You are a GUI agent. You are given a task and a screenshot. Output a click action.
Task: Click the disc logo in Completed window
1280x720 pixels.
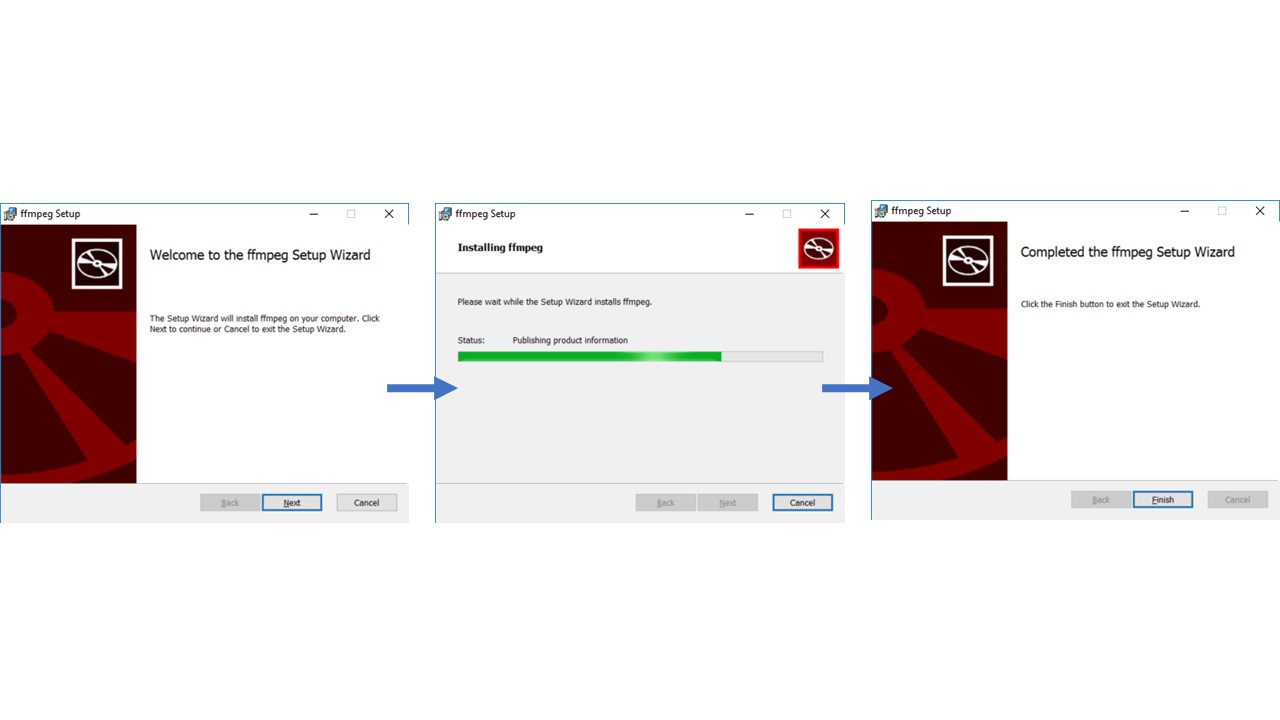click(968, 261)
